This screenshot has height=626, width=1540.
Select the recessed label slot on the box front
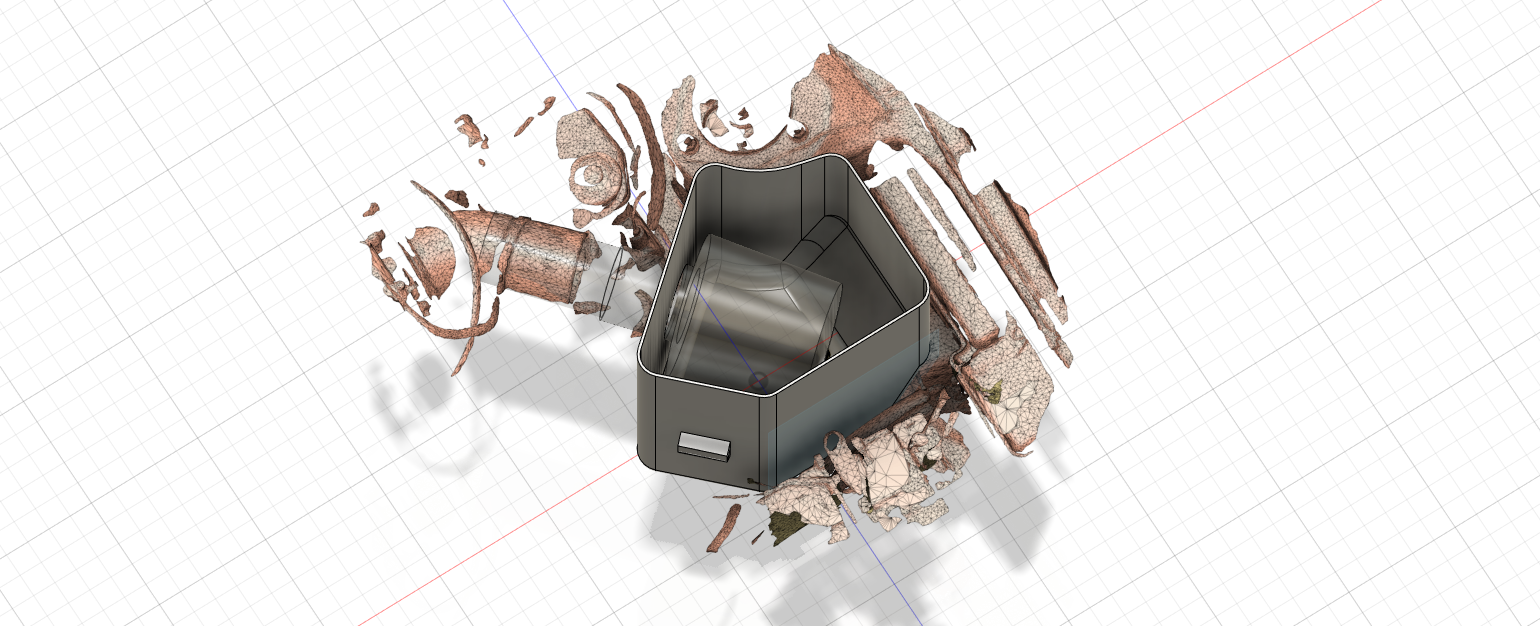(702, 443)
